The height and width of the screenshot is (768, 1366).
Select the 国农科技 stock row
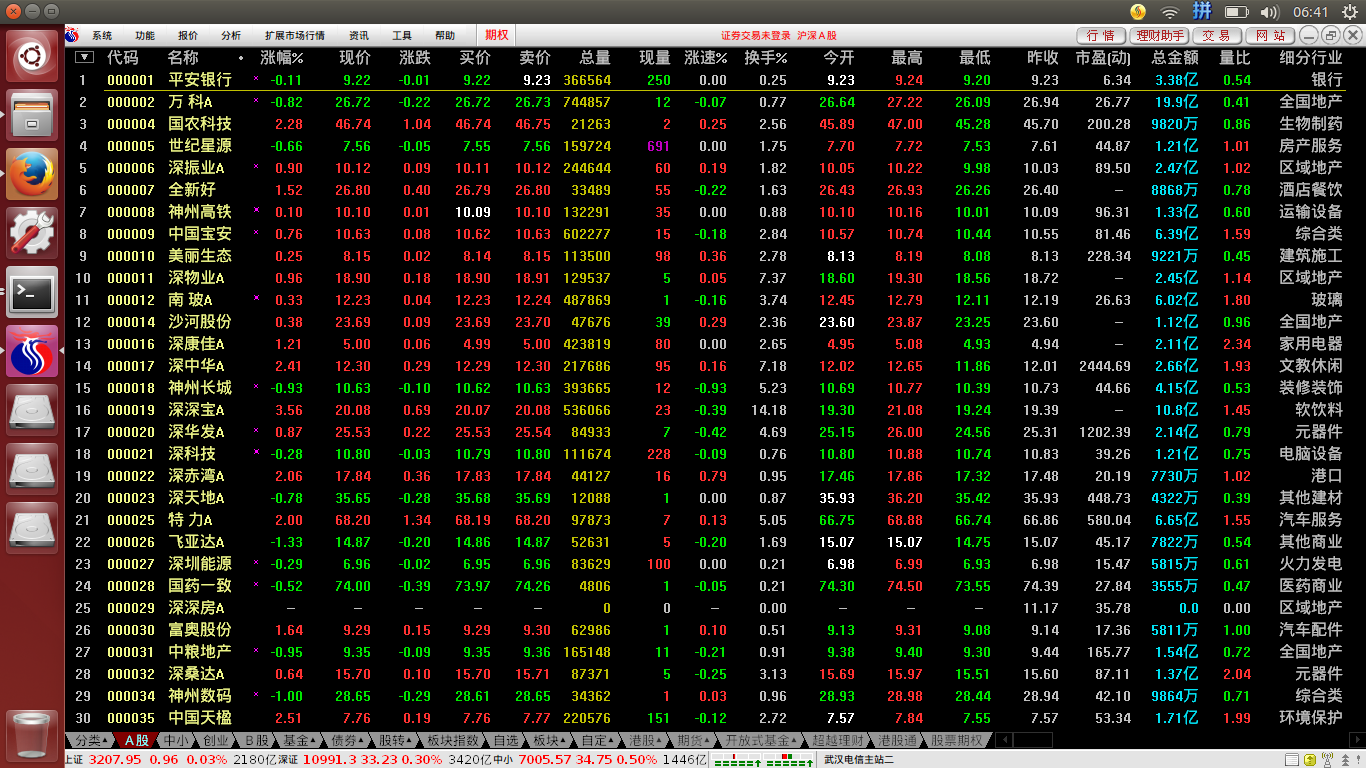(705, 124)
